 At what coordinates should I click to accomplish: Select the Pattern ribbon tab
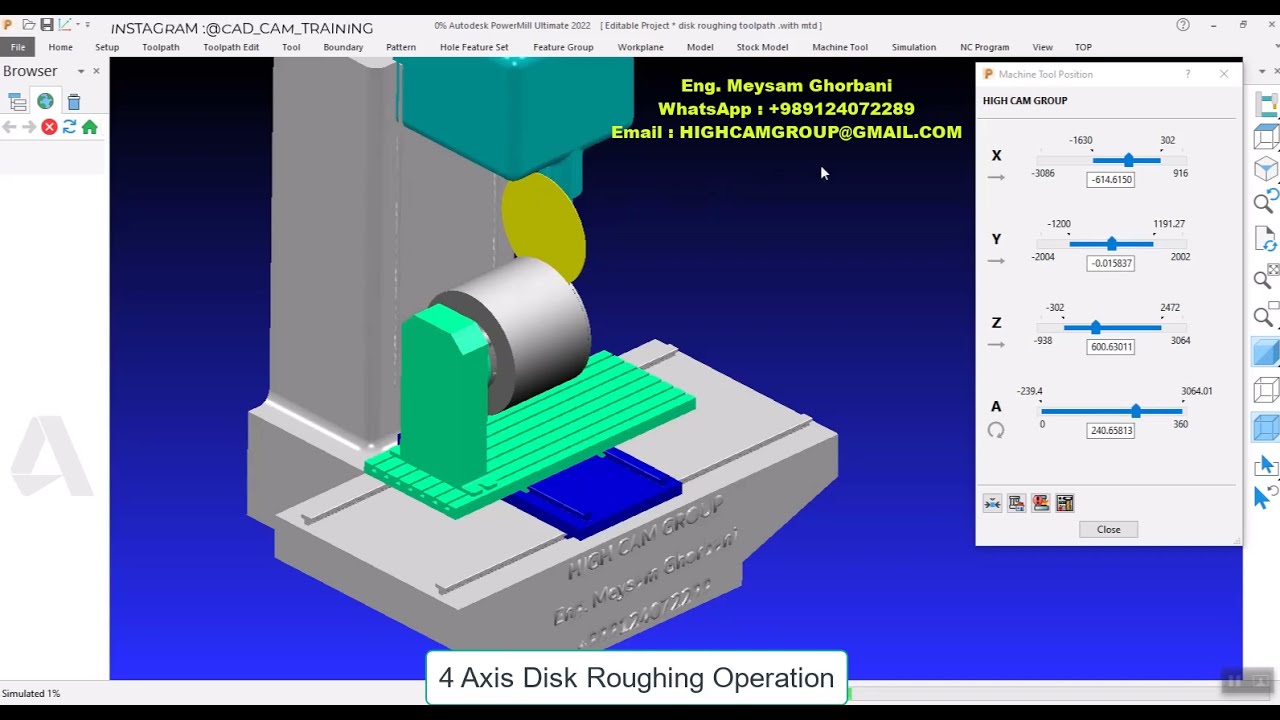click(401, 47)
